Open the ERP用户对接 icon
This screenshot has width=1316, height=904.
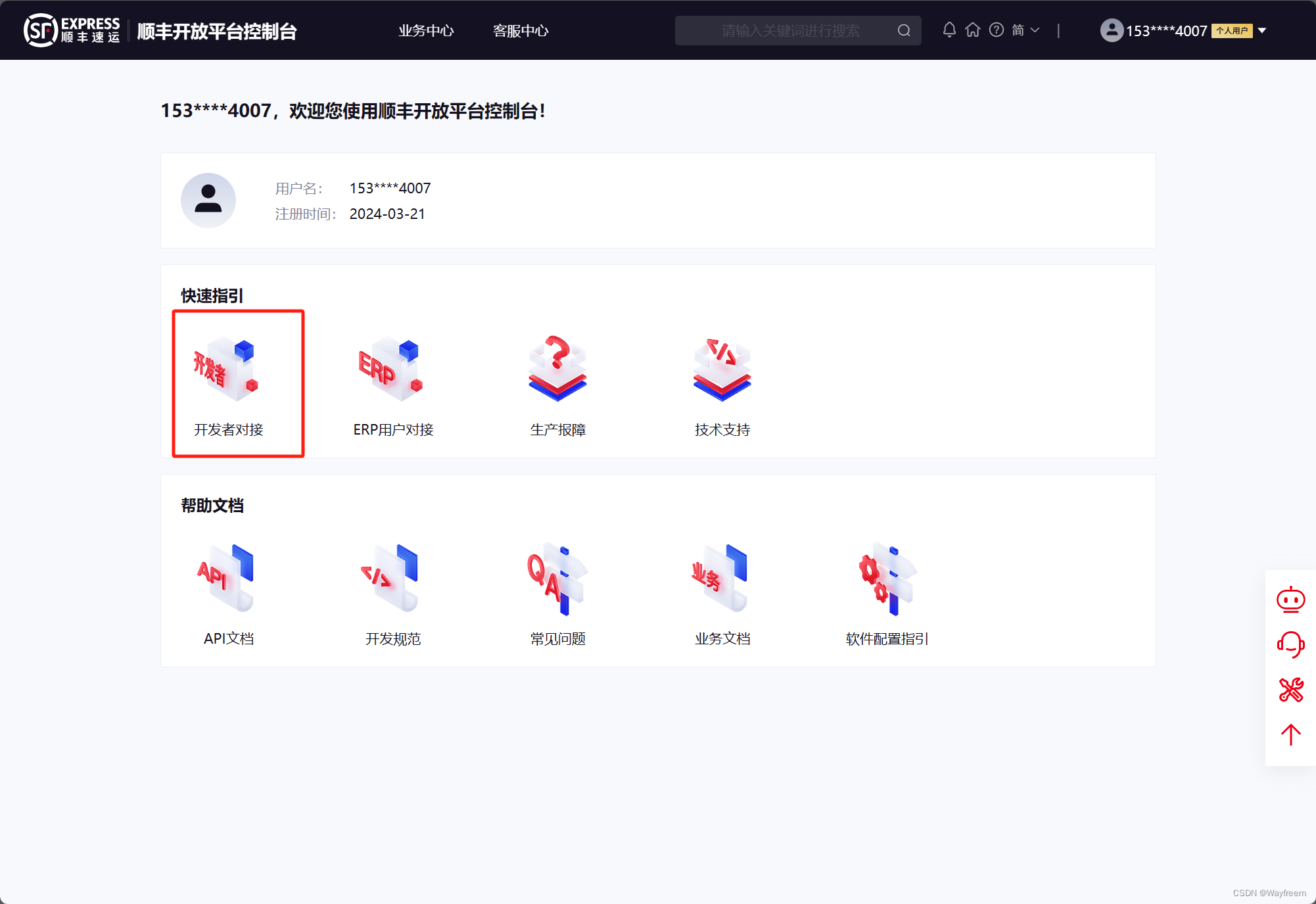(391, 369)
